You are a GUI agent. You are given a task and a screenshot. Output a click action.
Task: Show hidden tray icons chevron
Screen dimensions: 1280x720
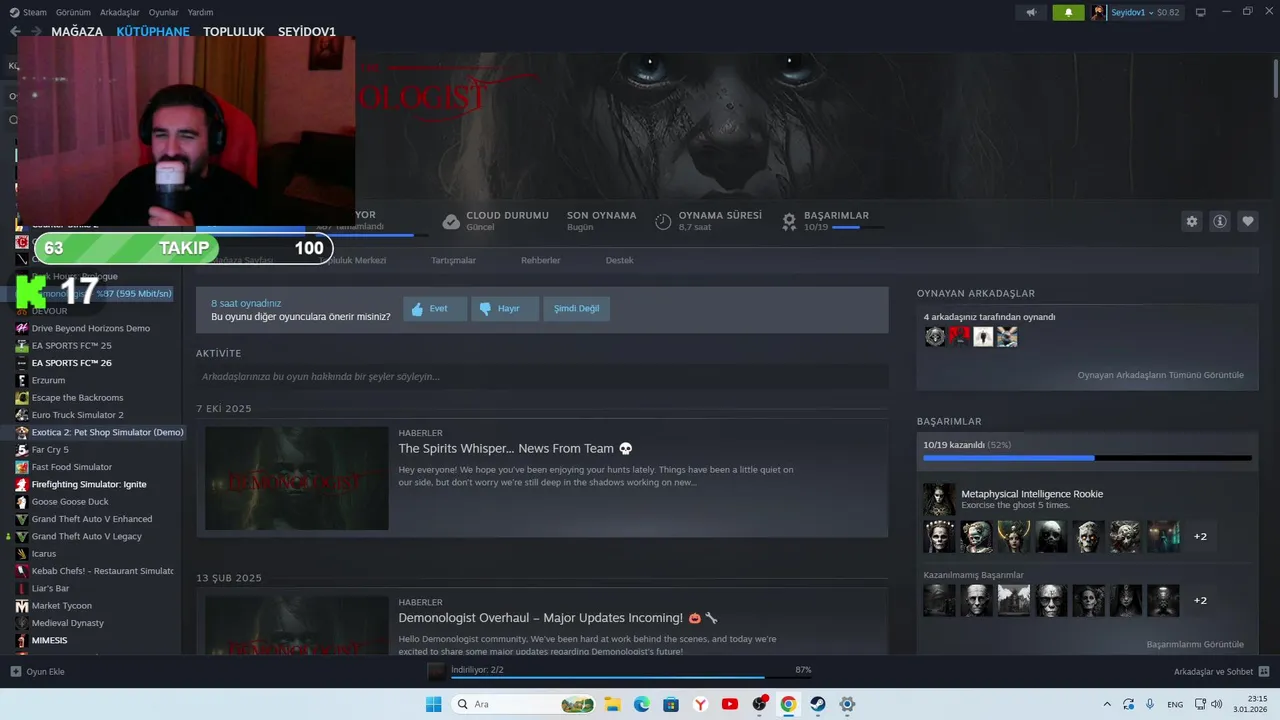(x=1107, y=704)
